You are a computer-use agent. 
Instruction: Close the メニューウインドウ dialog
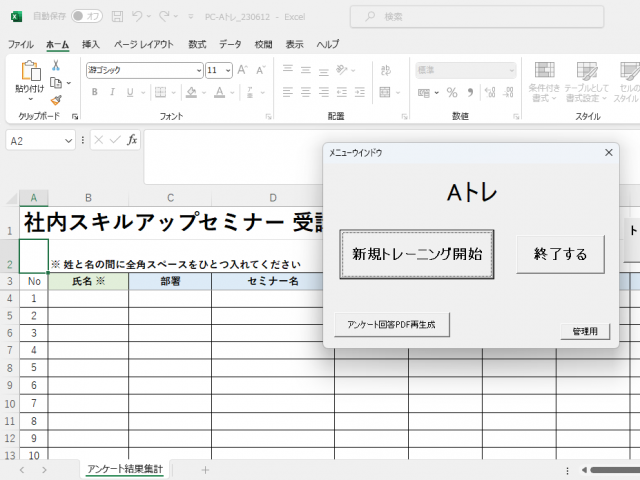click(x=609, y=153)
